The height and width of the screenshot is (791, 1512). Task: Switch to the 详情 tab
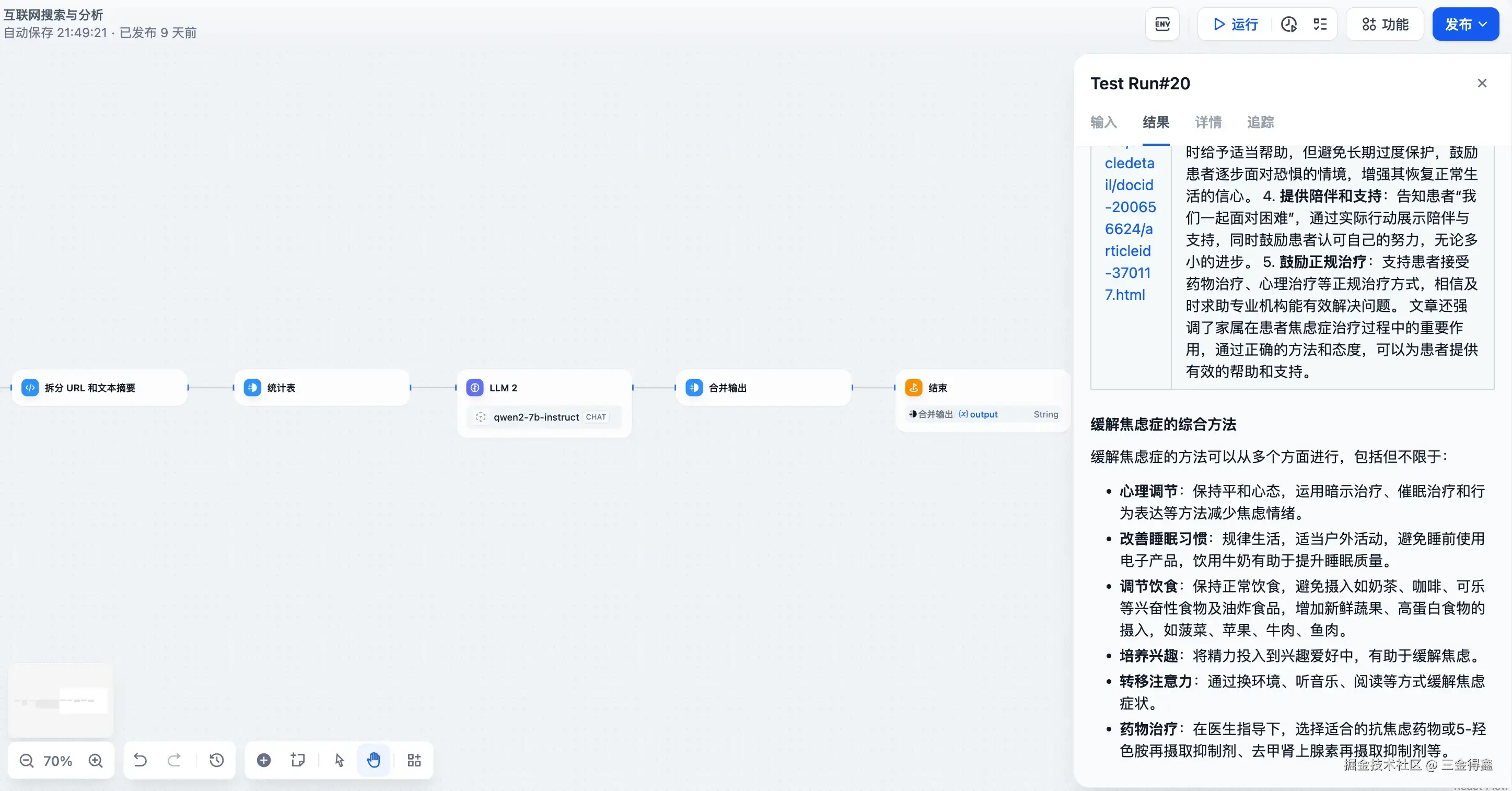1208,122
